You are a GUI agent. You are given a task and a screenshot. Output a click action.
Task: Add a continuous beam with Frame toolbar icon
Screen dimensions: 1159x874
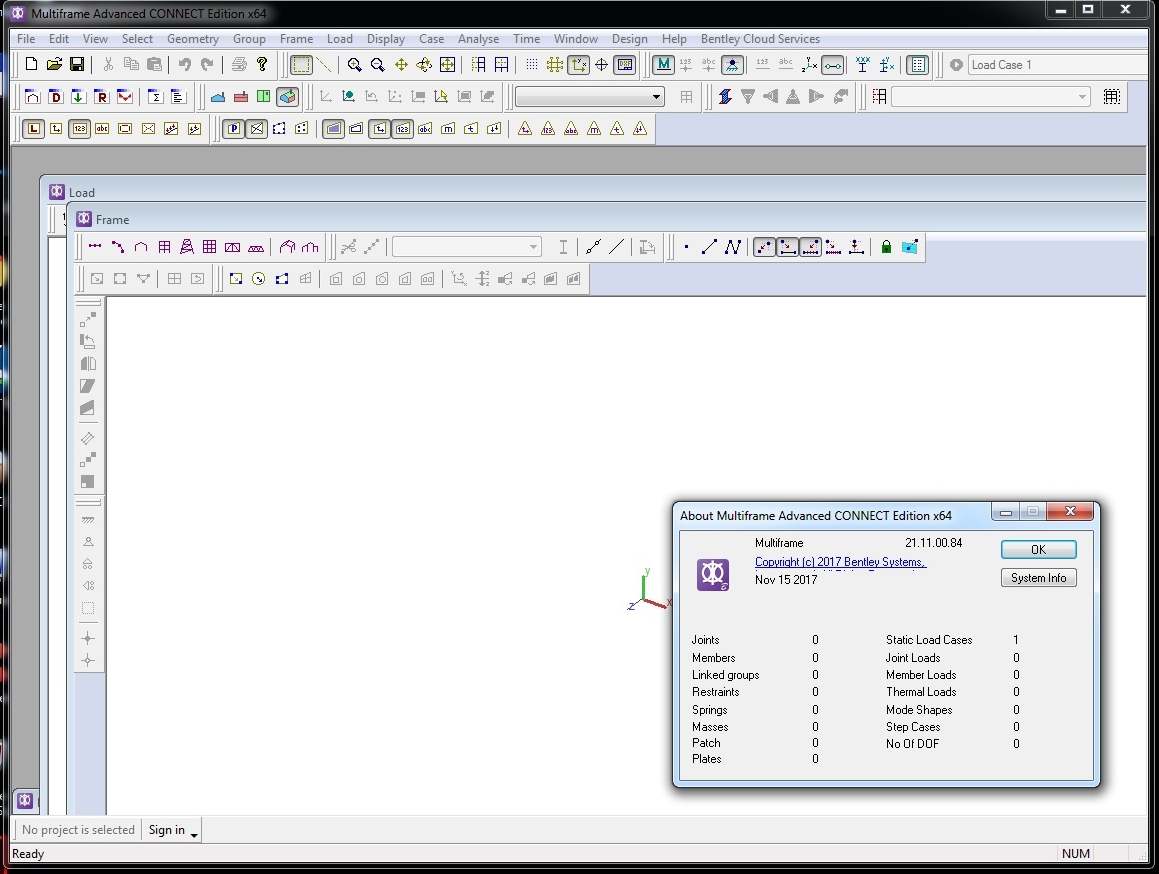click(95, 247)
